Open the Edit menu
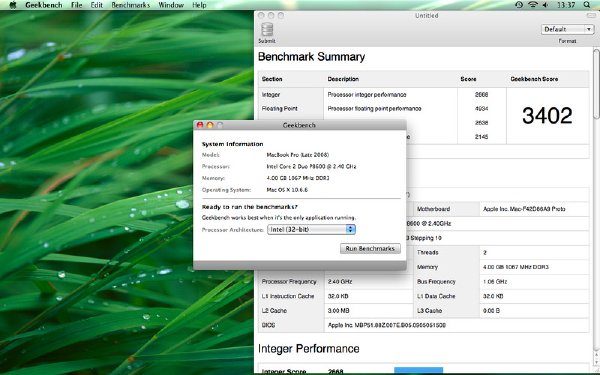Screen dimensions: 600x375 click(x=96, y=5)
